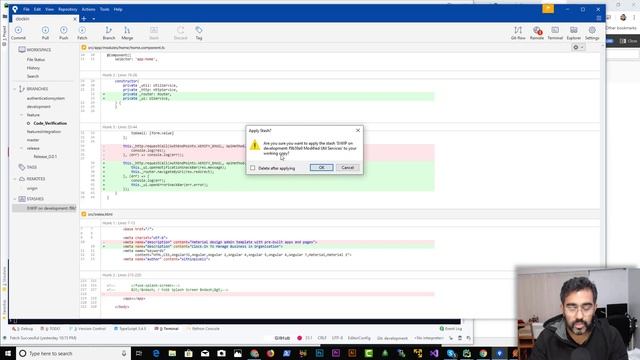640x360 pixels.
Task: Open Explorer from the toolbar
Action: tap(573, 33)
